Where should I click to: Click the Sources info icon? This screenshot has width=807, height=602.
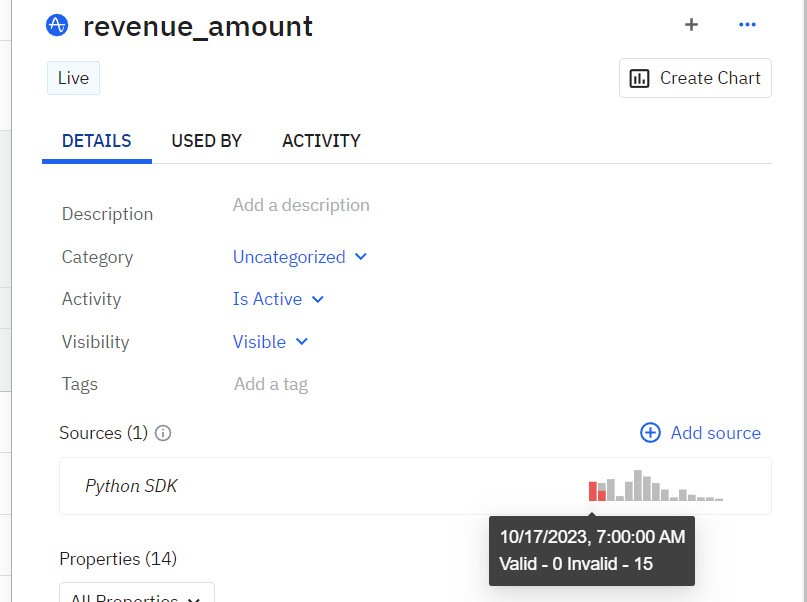(x=163, y=433)
